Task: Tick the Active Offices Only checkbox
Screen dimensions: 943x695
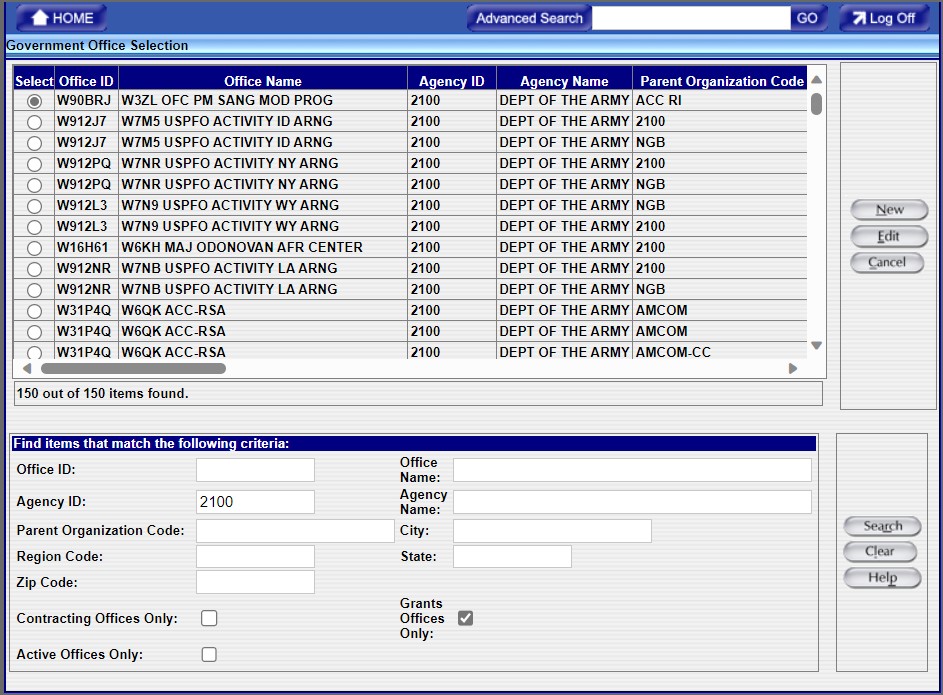Action: coord(209,654)
